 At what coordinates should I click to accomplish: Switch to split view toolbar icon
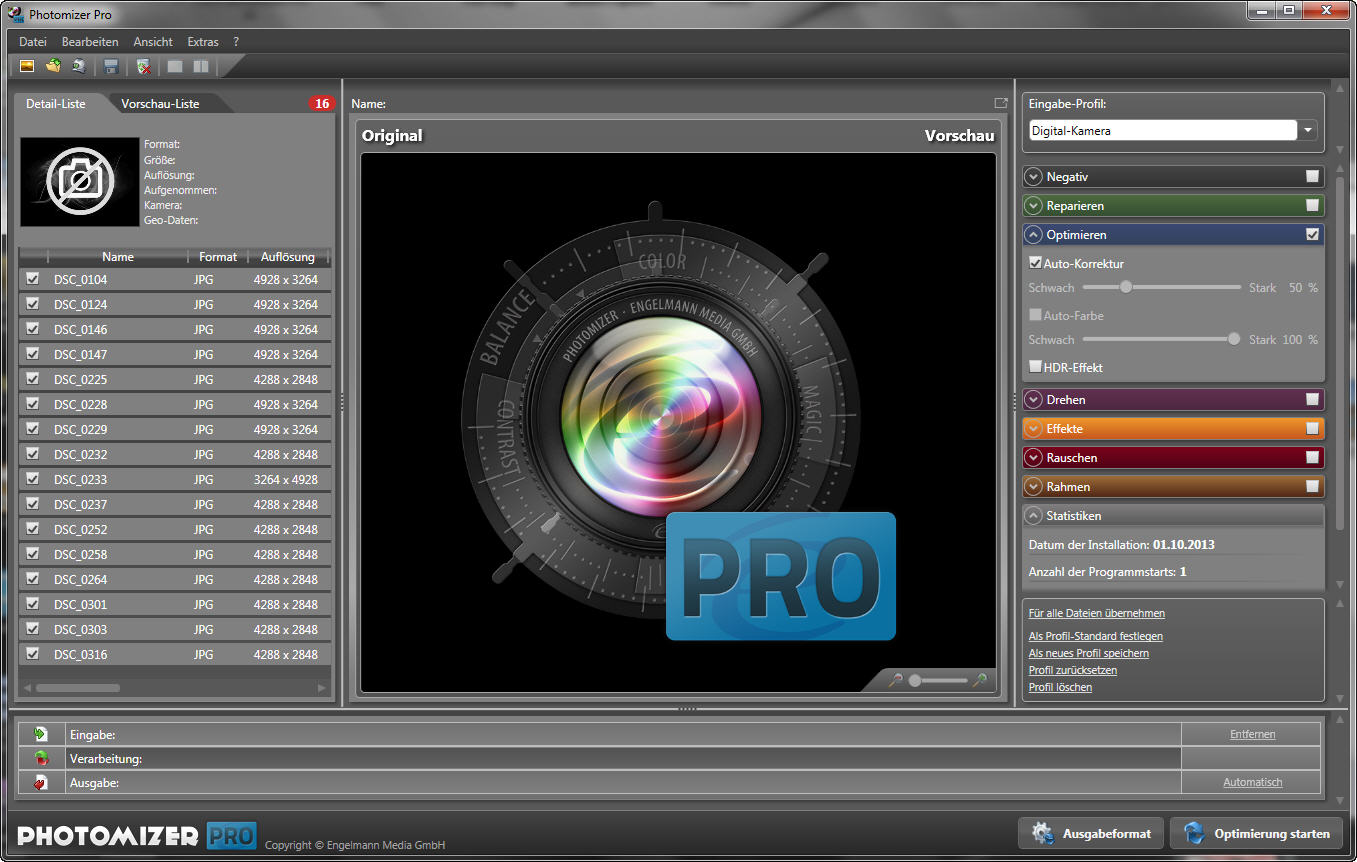coord(201,67)
